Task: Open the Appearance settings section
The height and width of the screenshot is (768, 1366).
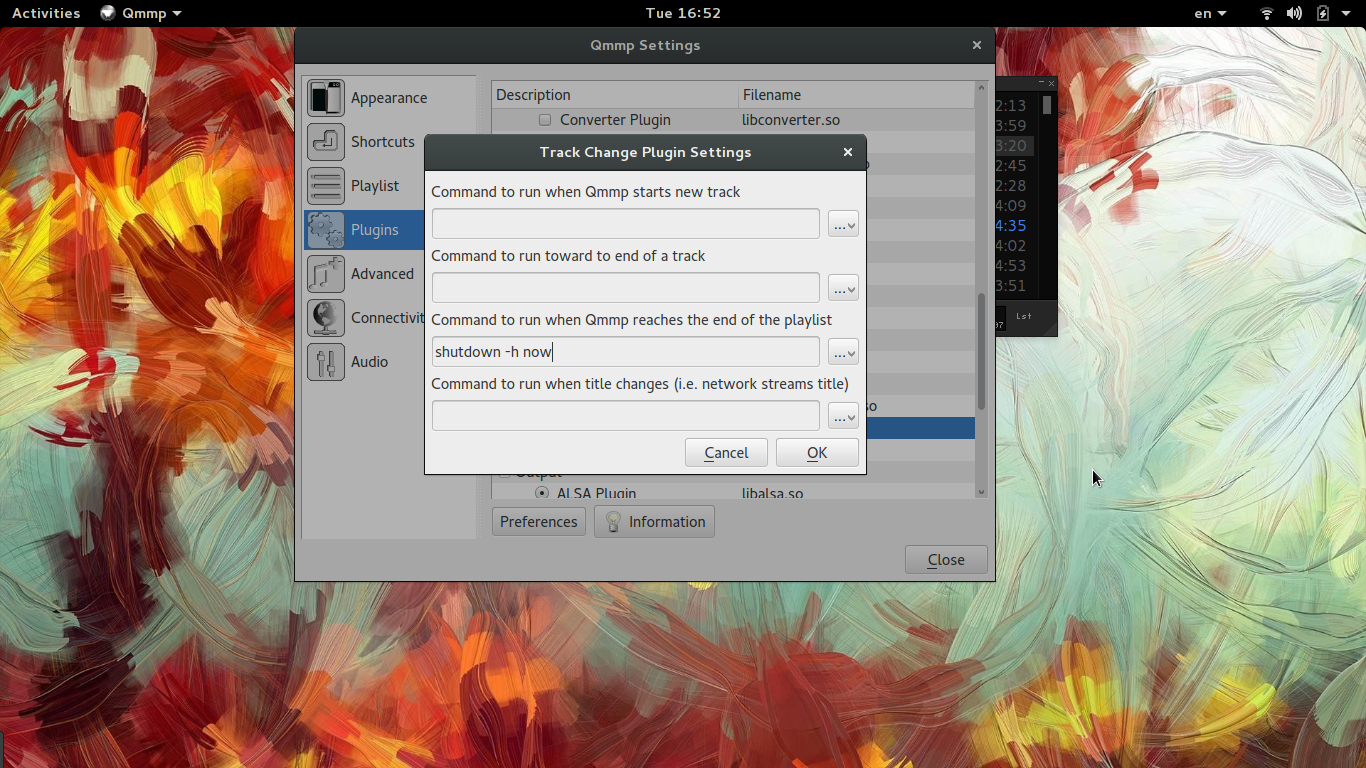Action: point(389,98)
